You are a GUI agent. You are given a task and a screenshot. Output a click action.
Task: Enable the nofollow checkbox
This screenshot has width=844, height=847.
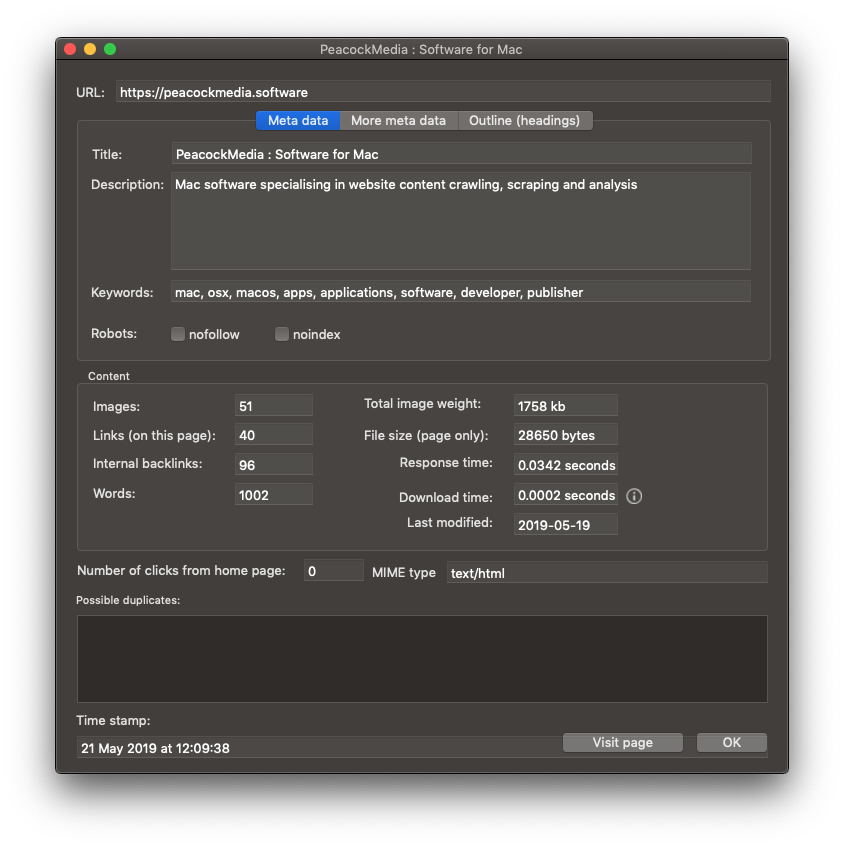point(178,334)
